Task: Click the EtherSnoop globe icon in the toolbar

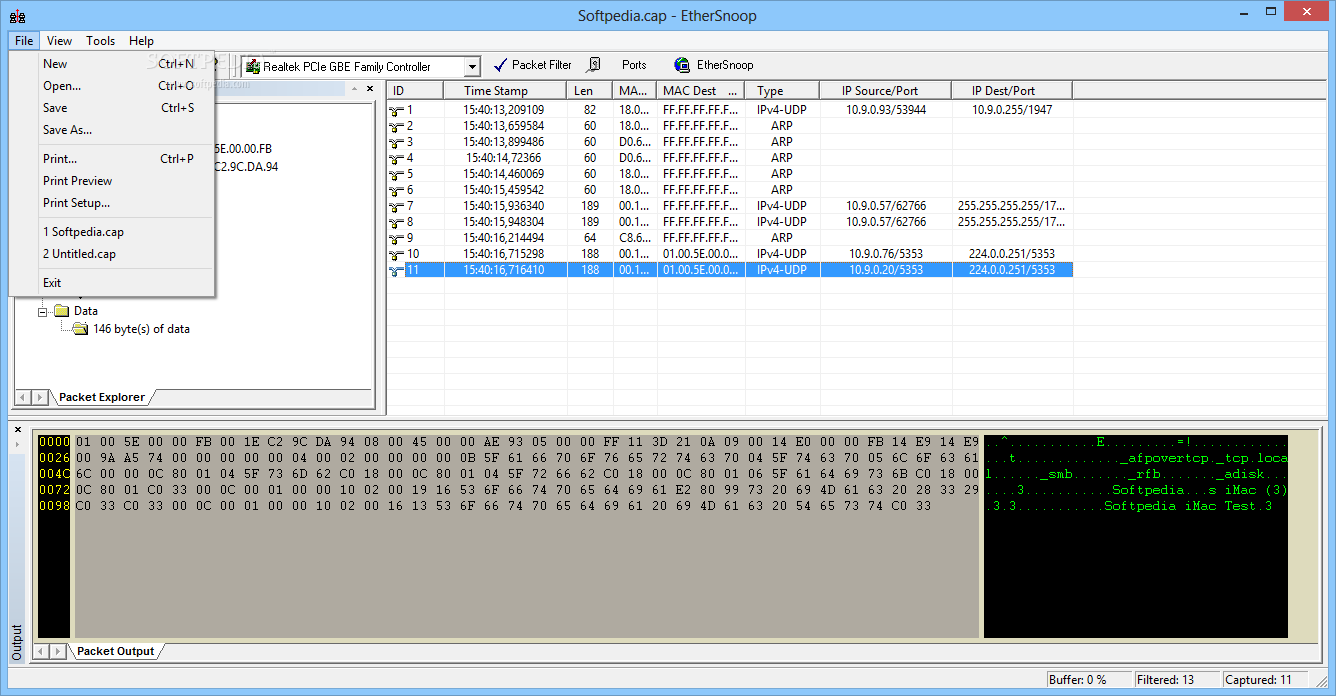Action: 682,65
